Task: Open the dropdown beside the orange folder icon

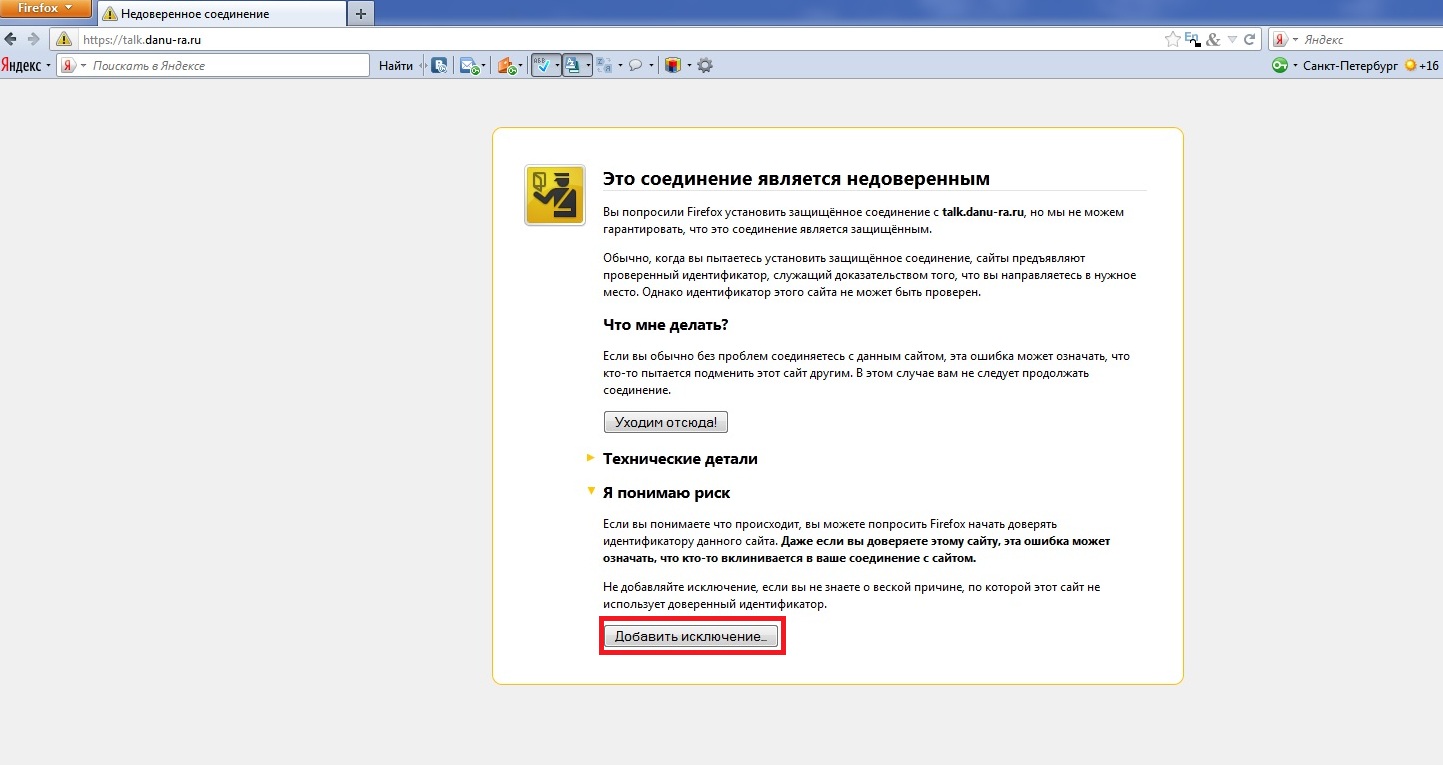Action: click(x=520, y=66)
